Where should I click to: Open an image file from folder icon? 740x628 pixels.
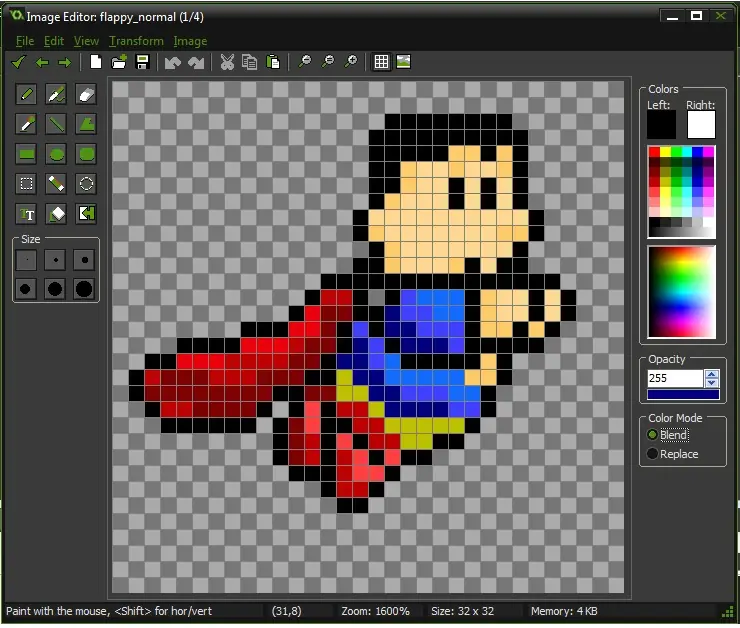(119, 62)
